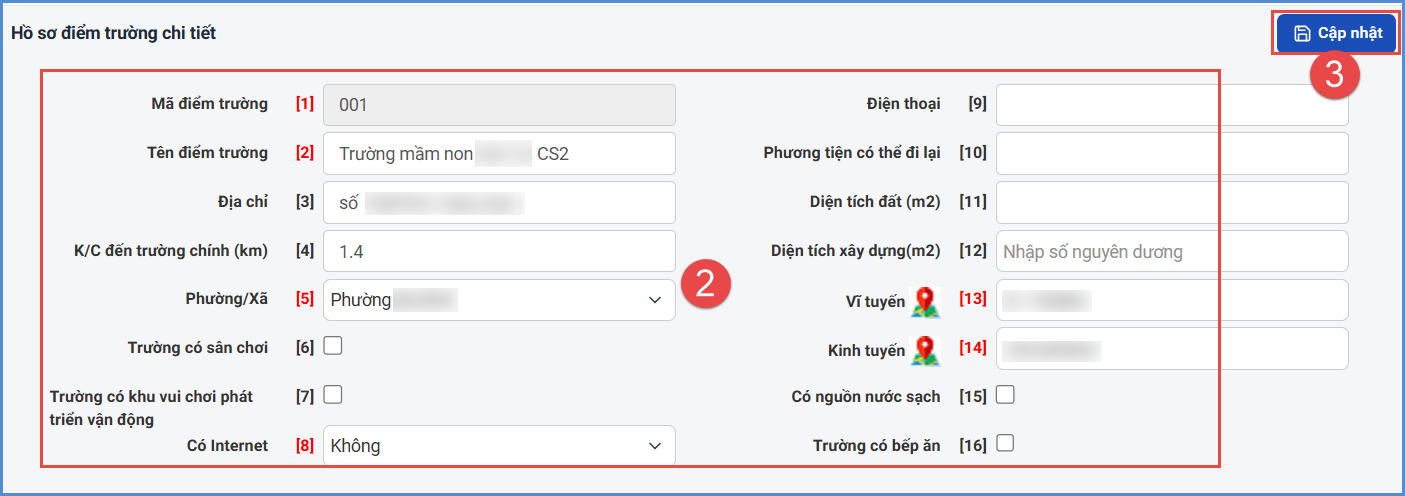Screen dimensions: 1405x496
Task: Open the map pin beside Kinh tuyến
Action: pyautogui.click(x=926, y=350)
